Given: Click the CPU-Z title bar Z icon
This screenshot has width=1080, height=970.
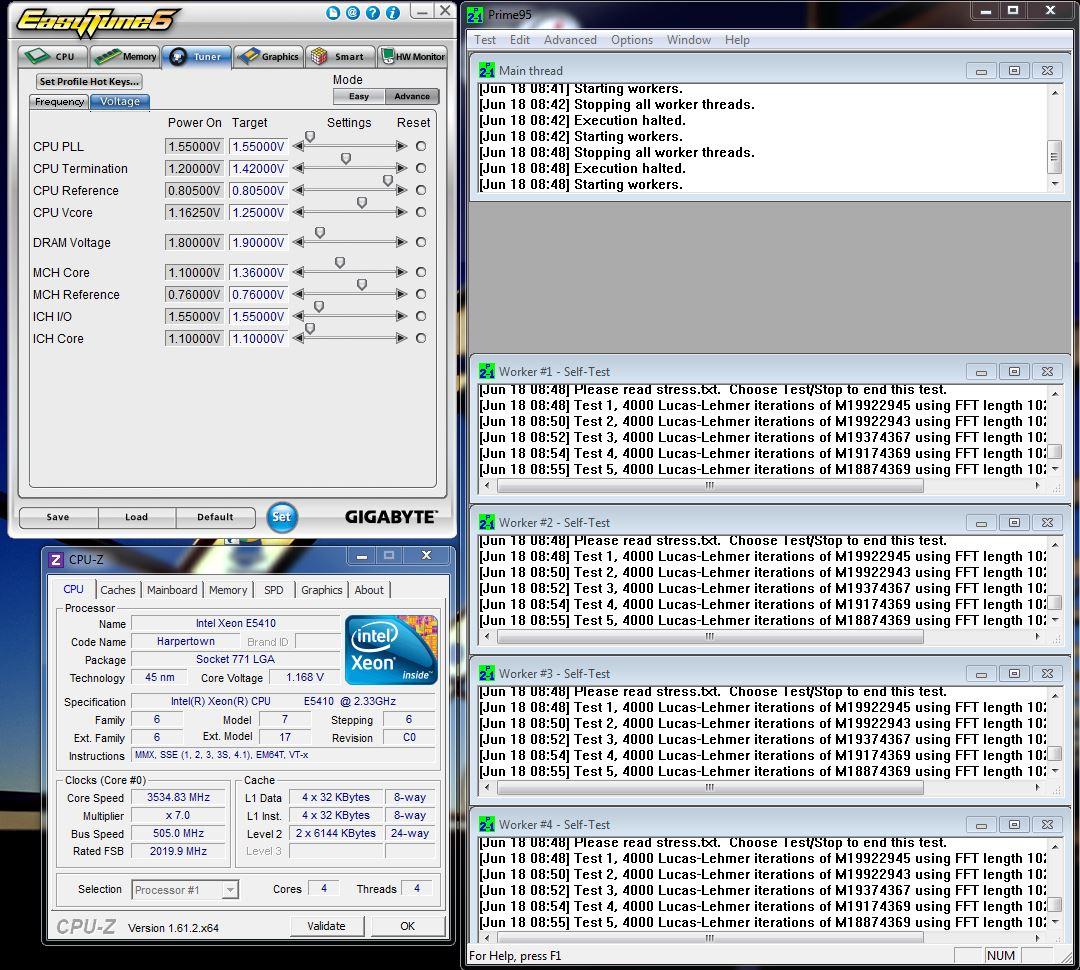Looking at the screenshot, I should (56, 560).
